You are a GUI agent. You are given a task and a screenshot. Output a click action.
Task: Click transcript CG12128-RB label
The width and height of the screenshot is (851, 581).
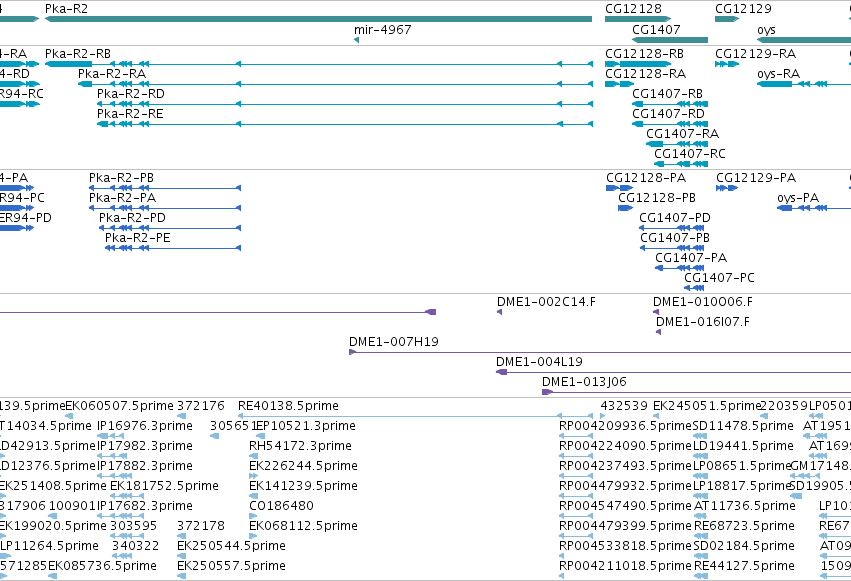[644, 54]
